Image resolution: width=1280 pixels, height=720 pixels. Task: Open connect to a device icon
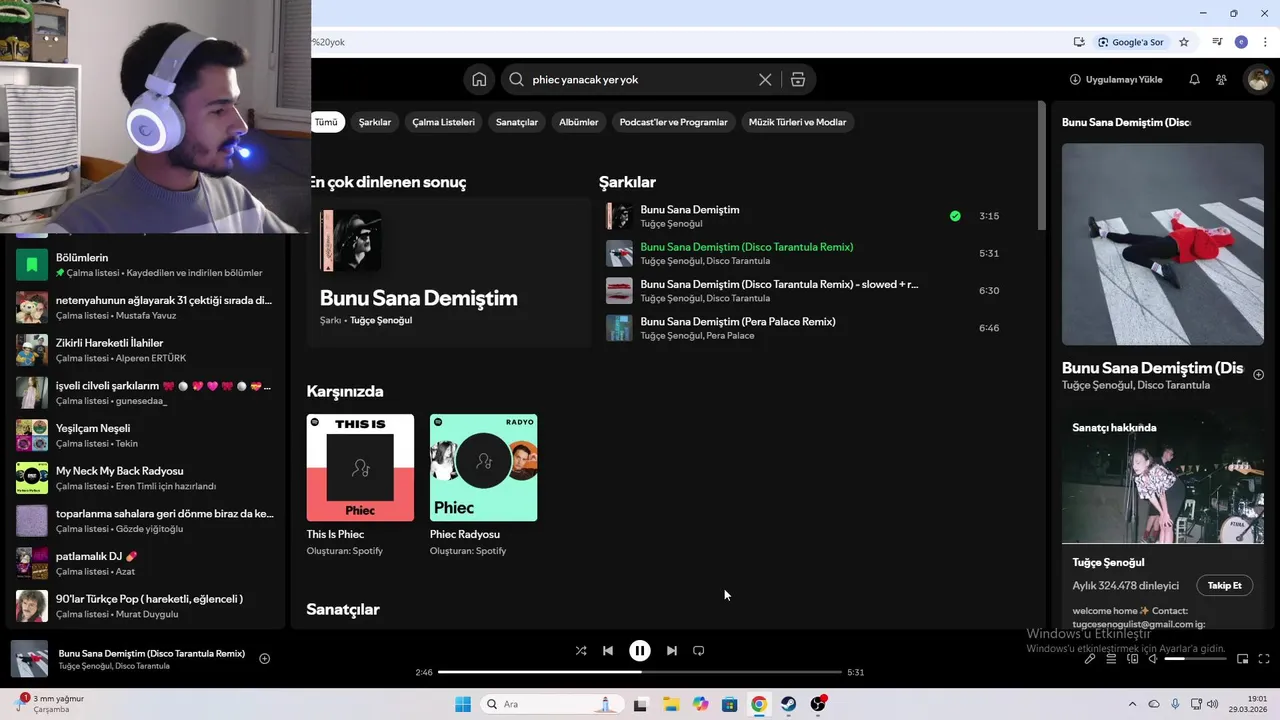click(1133, 659)
